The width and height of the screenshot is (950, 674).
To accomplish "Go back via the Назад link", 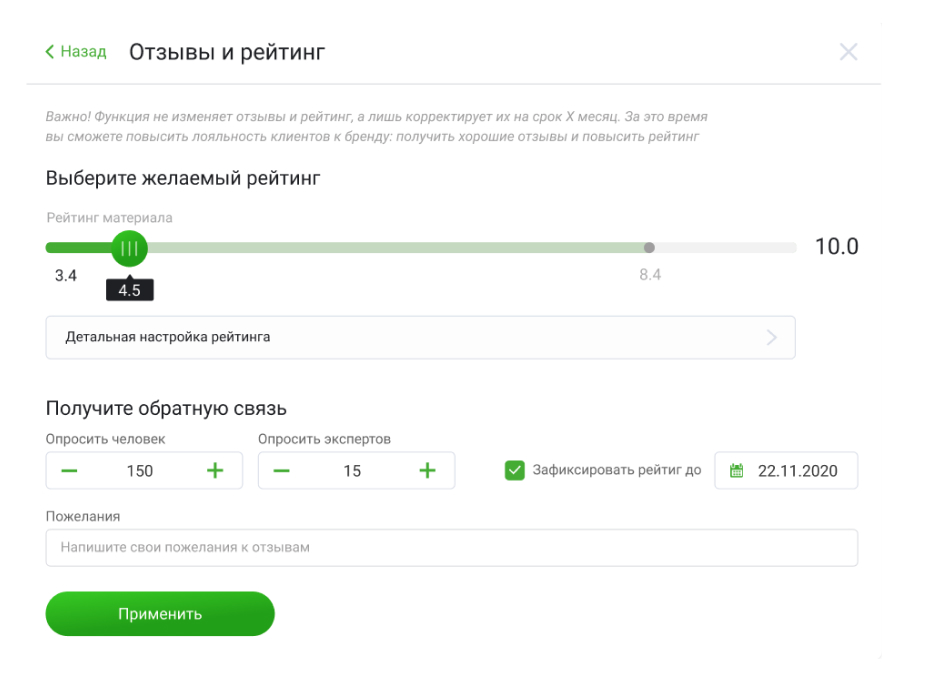I will coord(83,52).
